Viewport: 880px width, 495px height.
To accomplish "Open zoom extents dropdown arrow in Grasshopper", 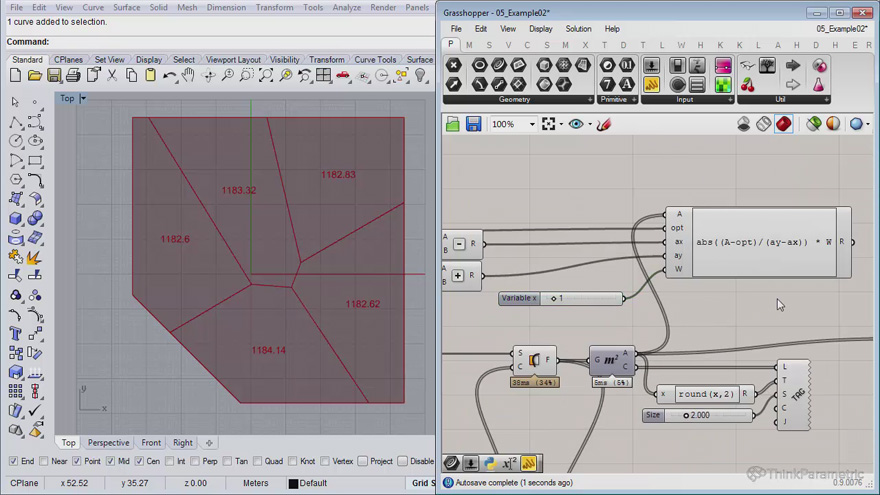I will point(561,124).
